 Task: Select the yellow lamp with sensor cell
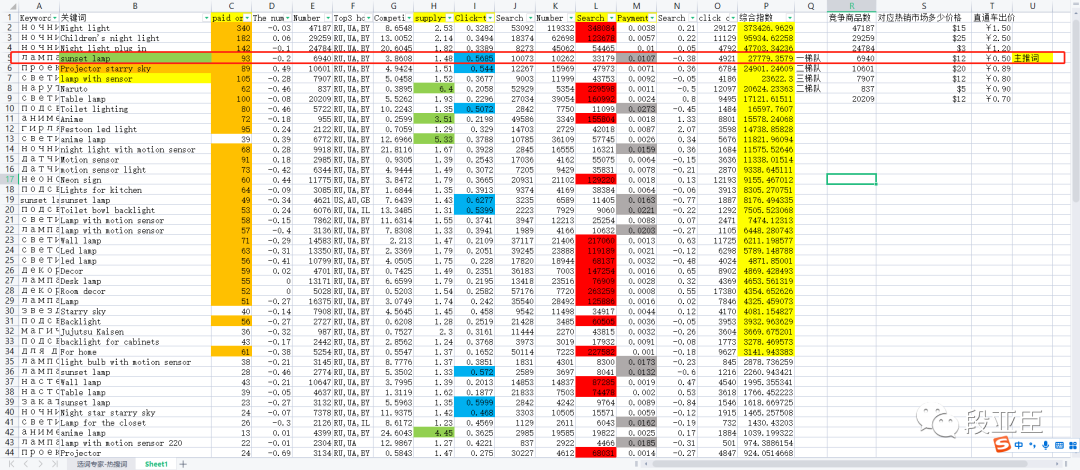click(x=135, y=79)
